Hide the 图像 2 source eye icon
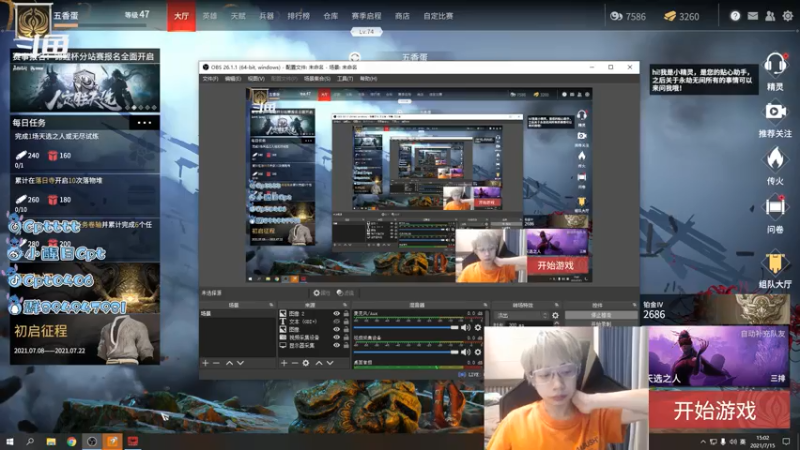The width and height of the screenshot is (800, 450). click(x=336, y=314)
